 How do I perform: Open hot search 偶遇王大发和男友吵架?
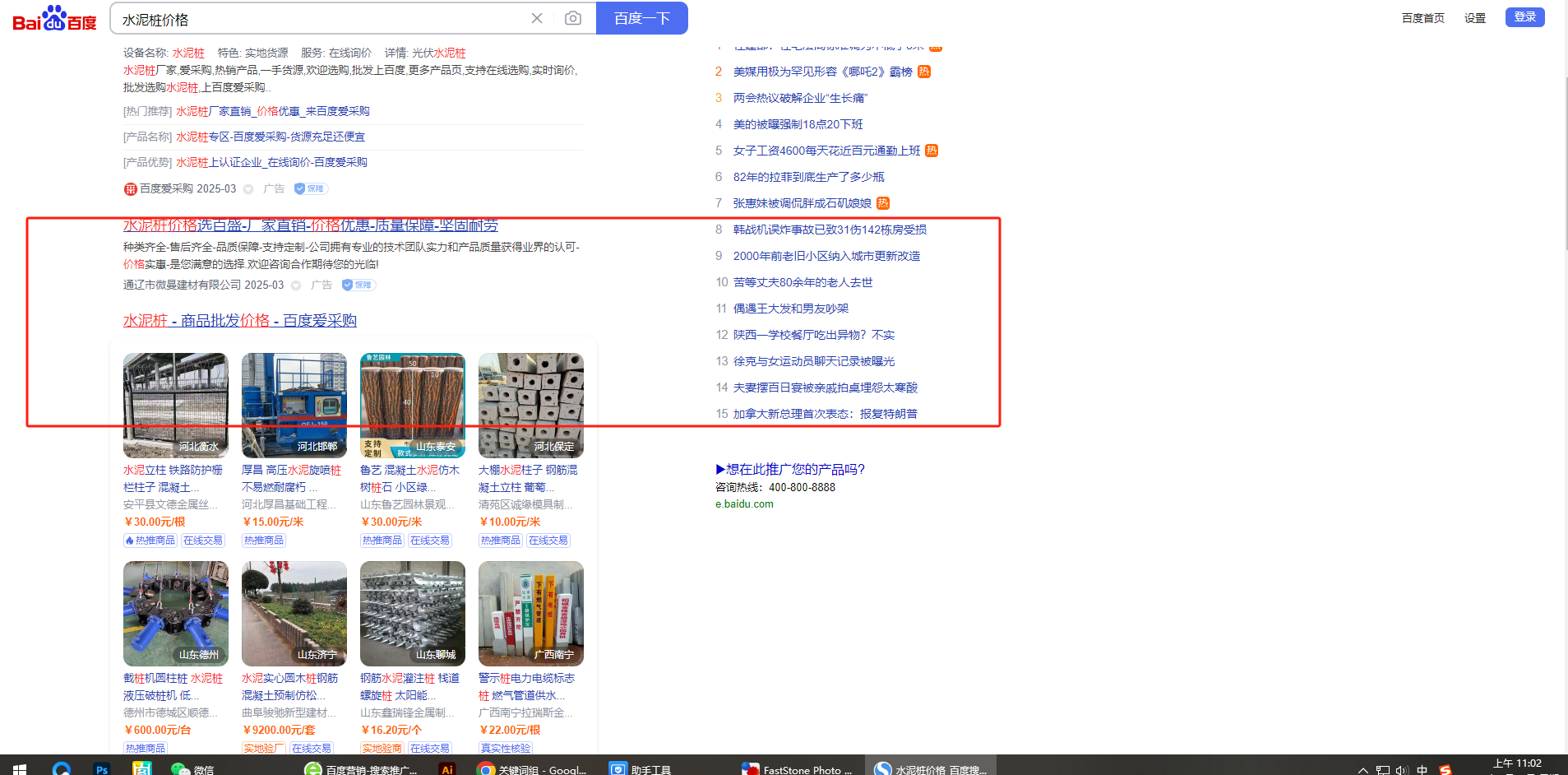tap(790, 309)
